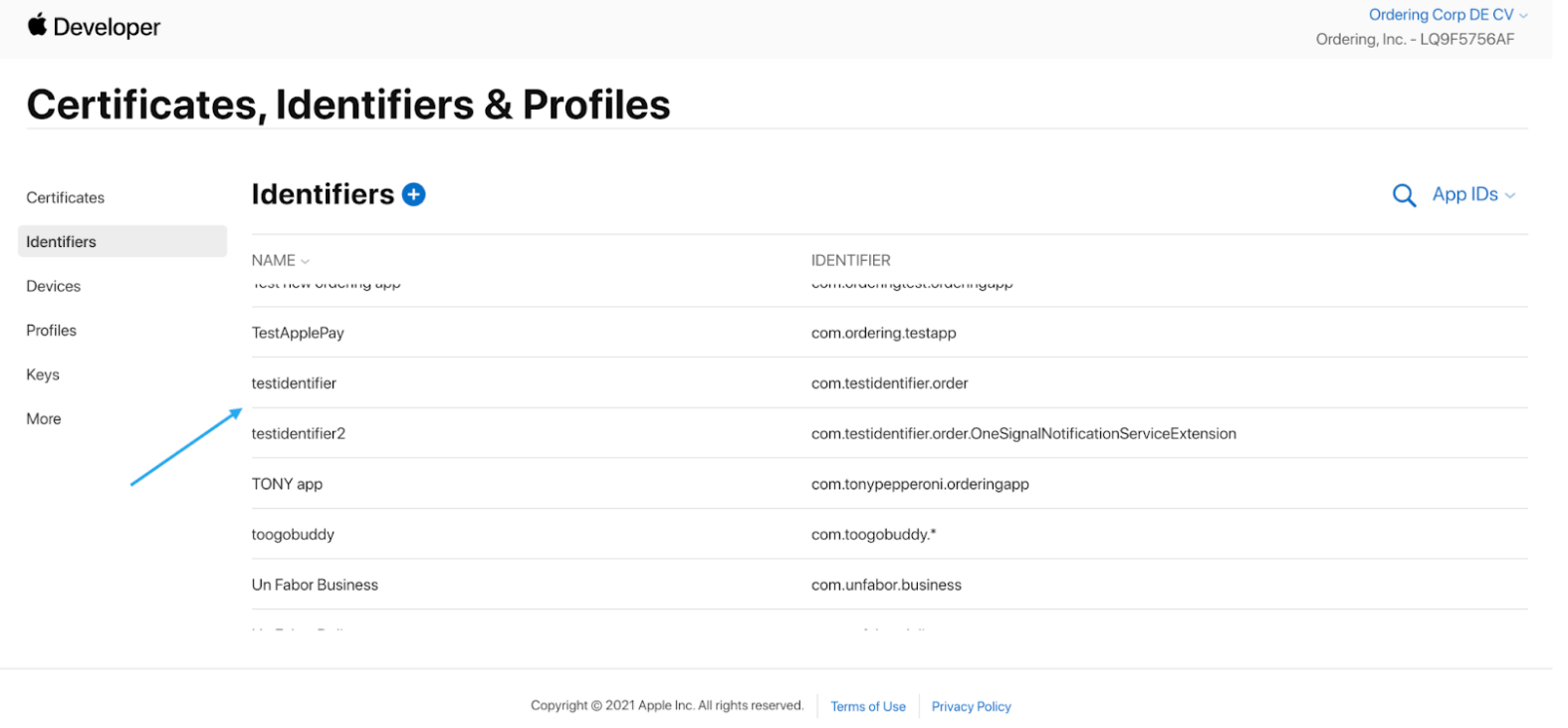1568x728 pixels.
Task: Open the Privacy Policy link
Action: [972, 706]
